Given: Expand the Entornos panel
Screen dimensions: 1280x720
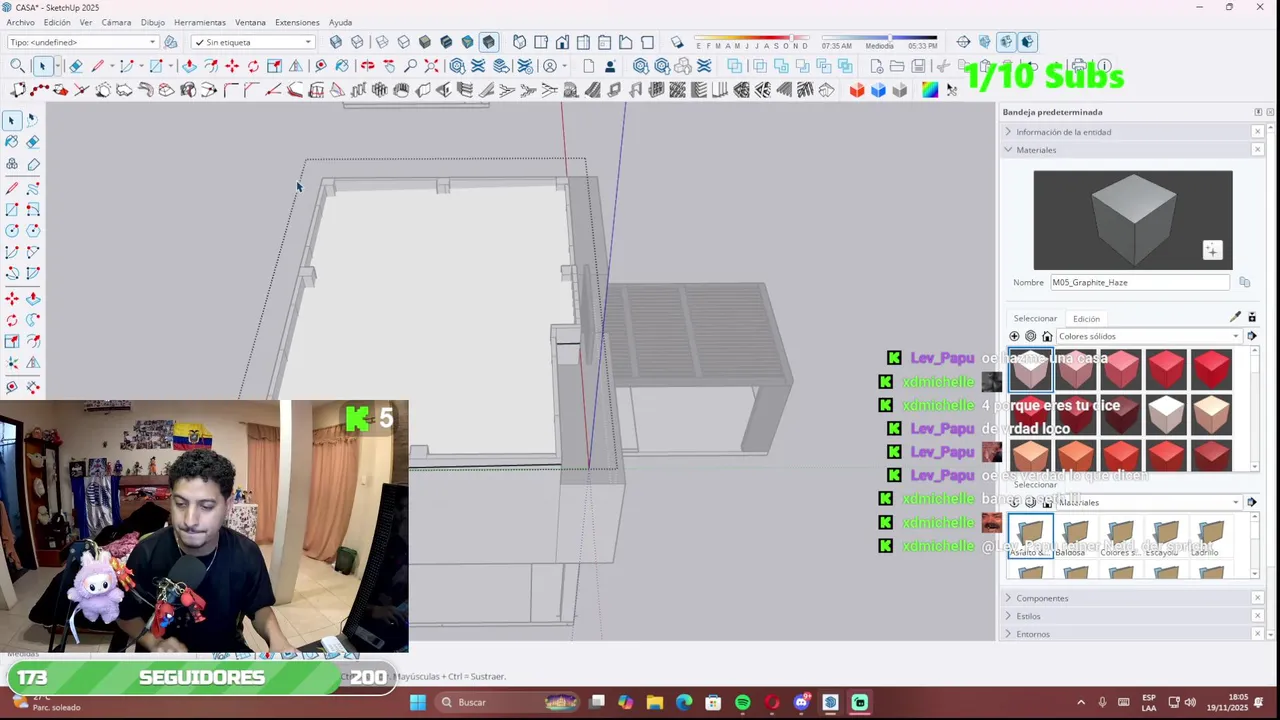Looking at the screenshot, I should tap(1132, 634).
